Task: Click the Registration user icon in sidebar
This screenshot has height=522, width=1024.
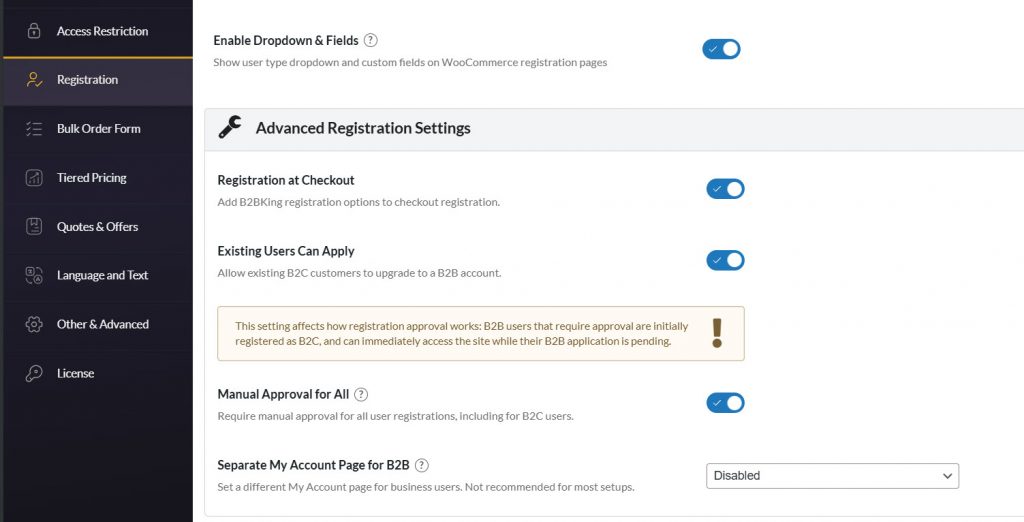Action: click(x=34, y=80)
